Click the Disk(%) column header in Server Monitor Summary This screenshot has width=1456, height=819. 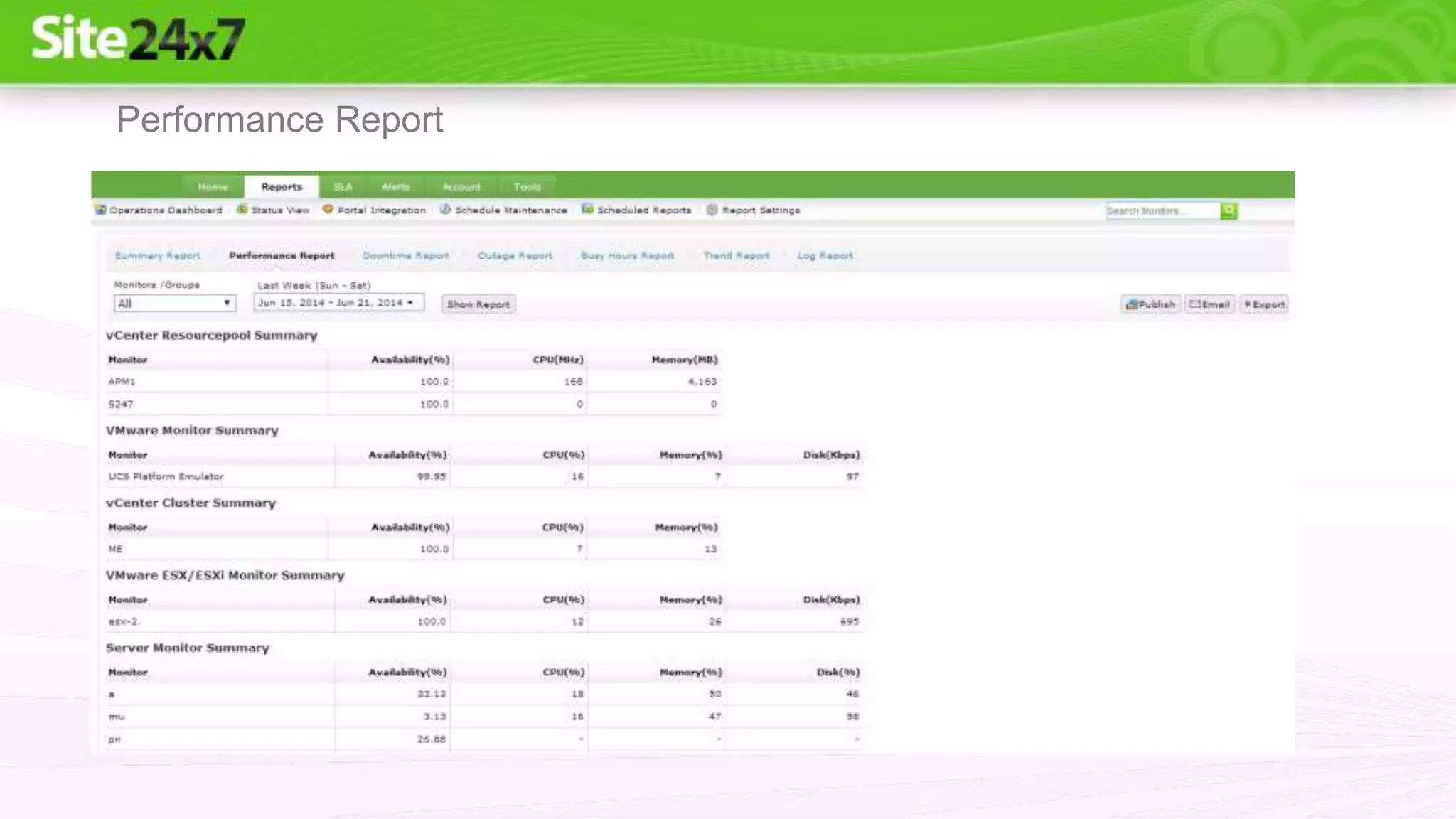(838, 673)
